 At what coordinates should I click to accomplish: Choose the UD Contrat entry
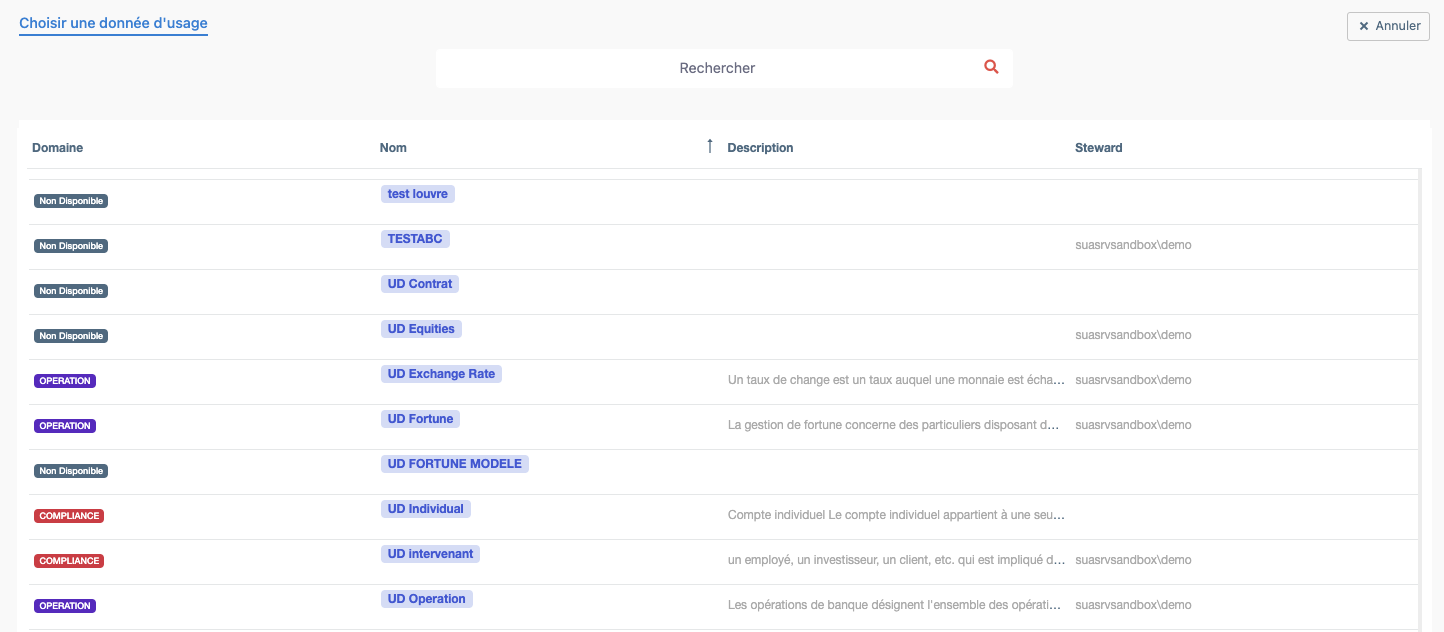click(x=420, y=284)
